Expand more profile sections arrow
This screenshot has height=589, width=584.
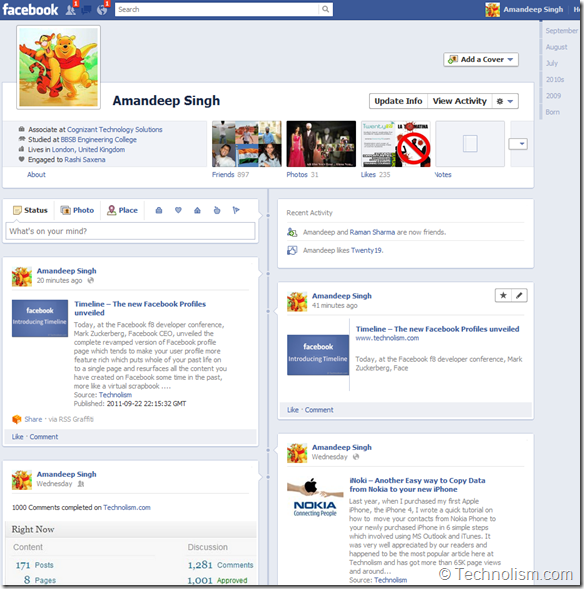(x=518, y=144)
